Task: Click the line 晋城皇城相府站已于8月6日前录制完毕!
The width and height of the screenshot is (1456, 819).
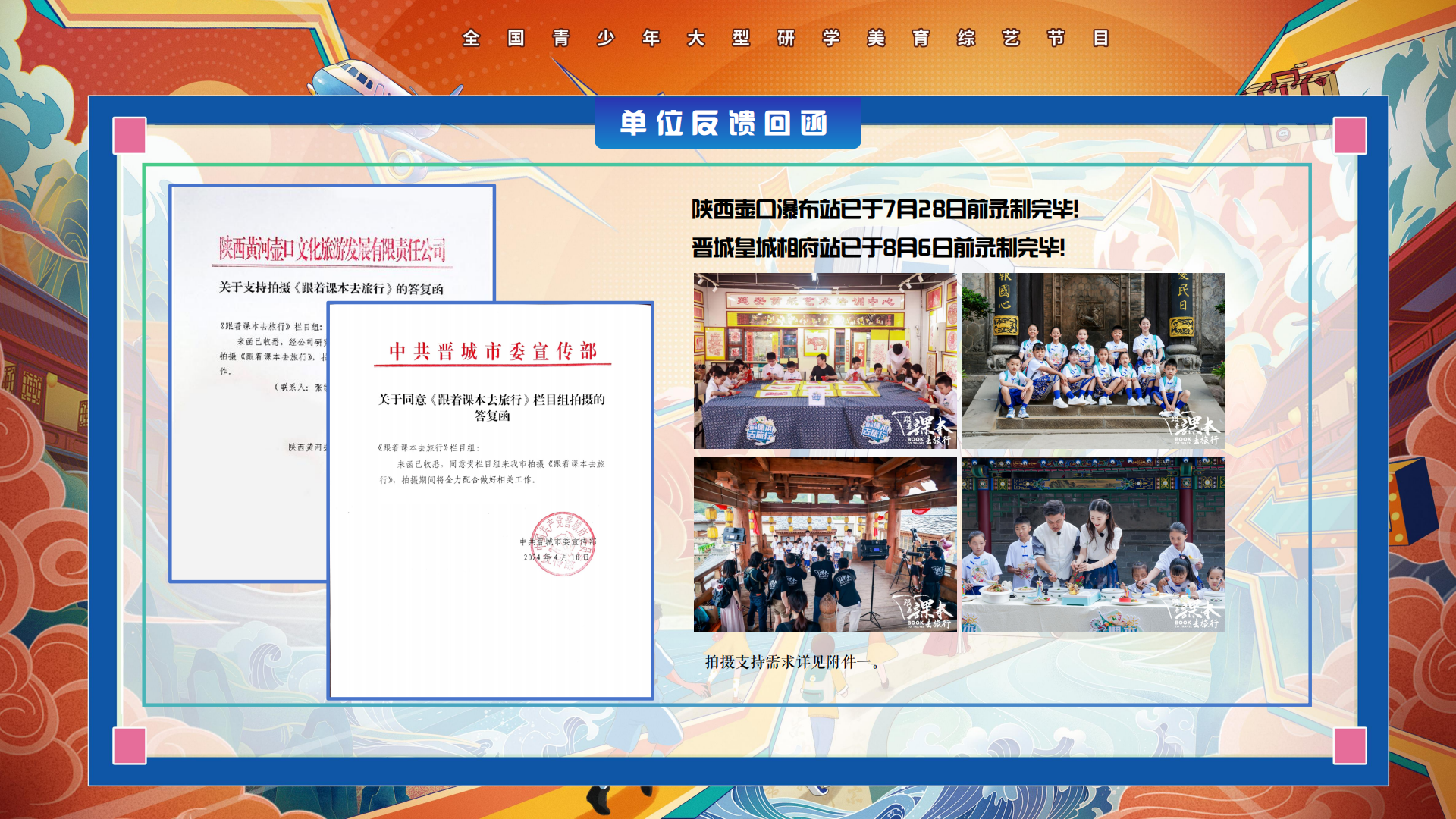Action: pos(878,248)
